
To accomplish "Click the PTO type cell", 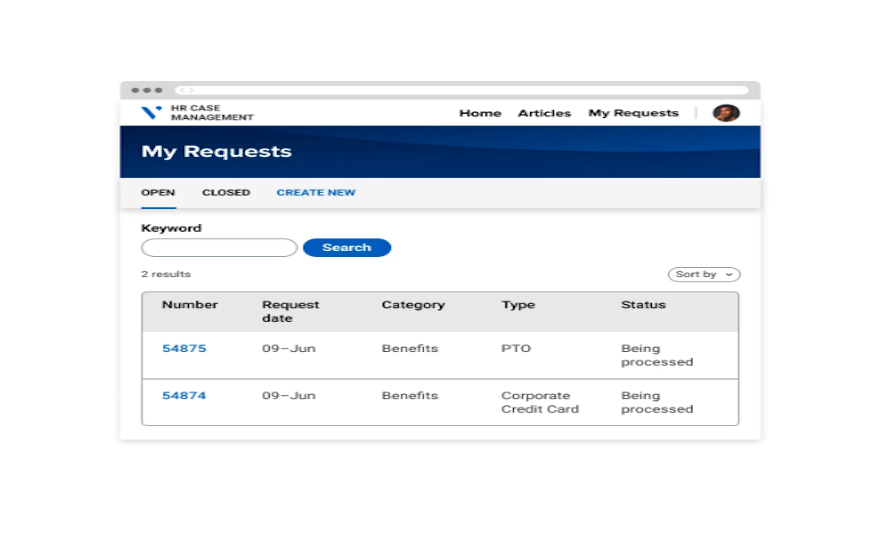I will (516, 348).
